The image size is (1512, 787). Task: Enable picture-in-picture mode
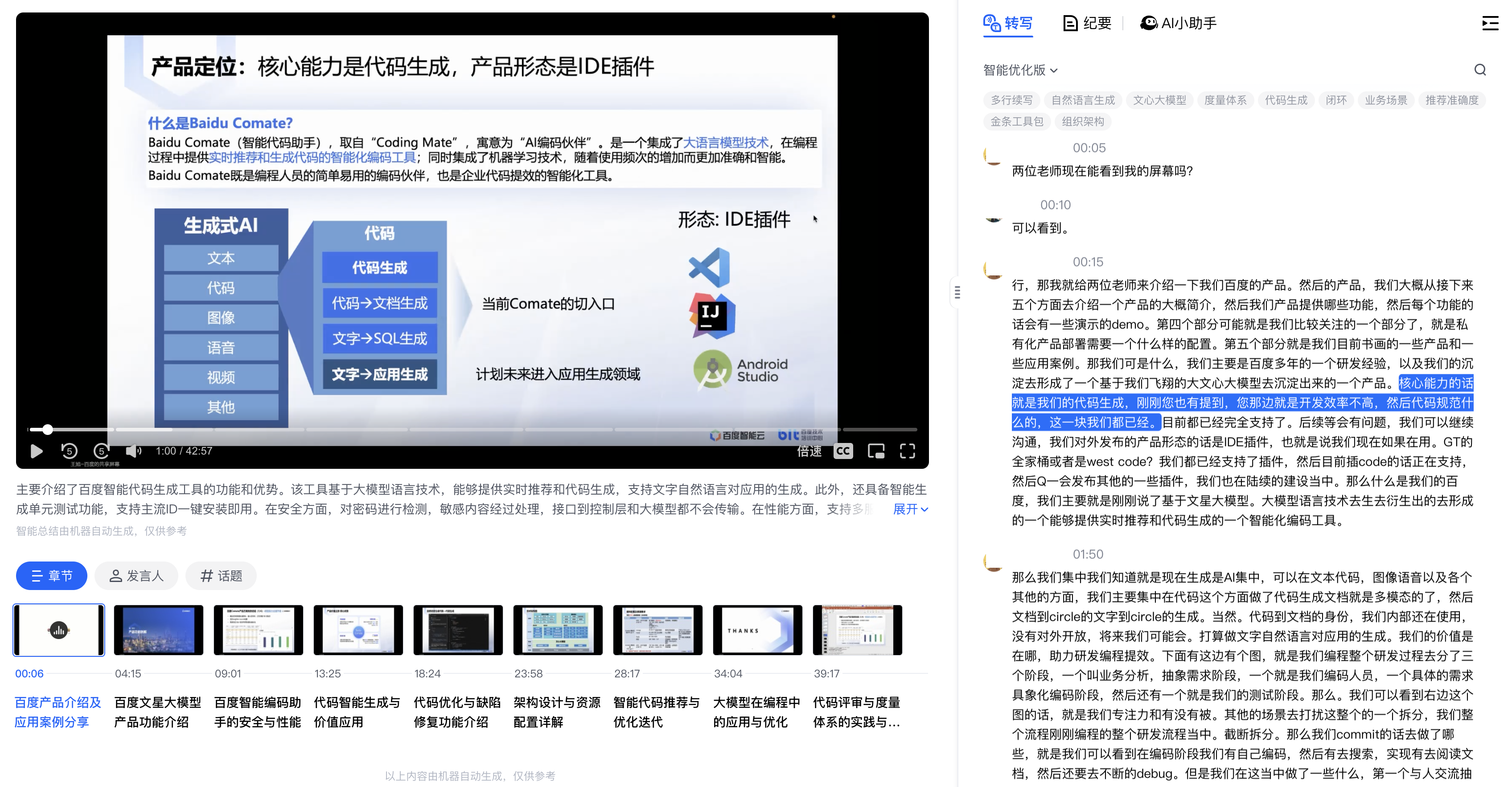click(x=876, y=451)
